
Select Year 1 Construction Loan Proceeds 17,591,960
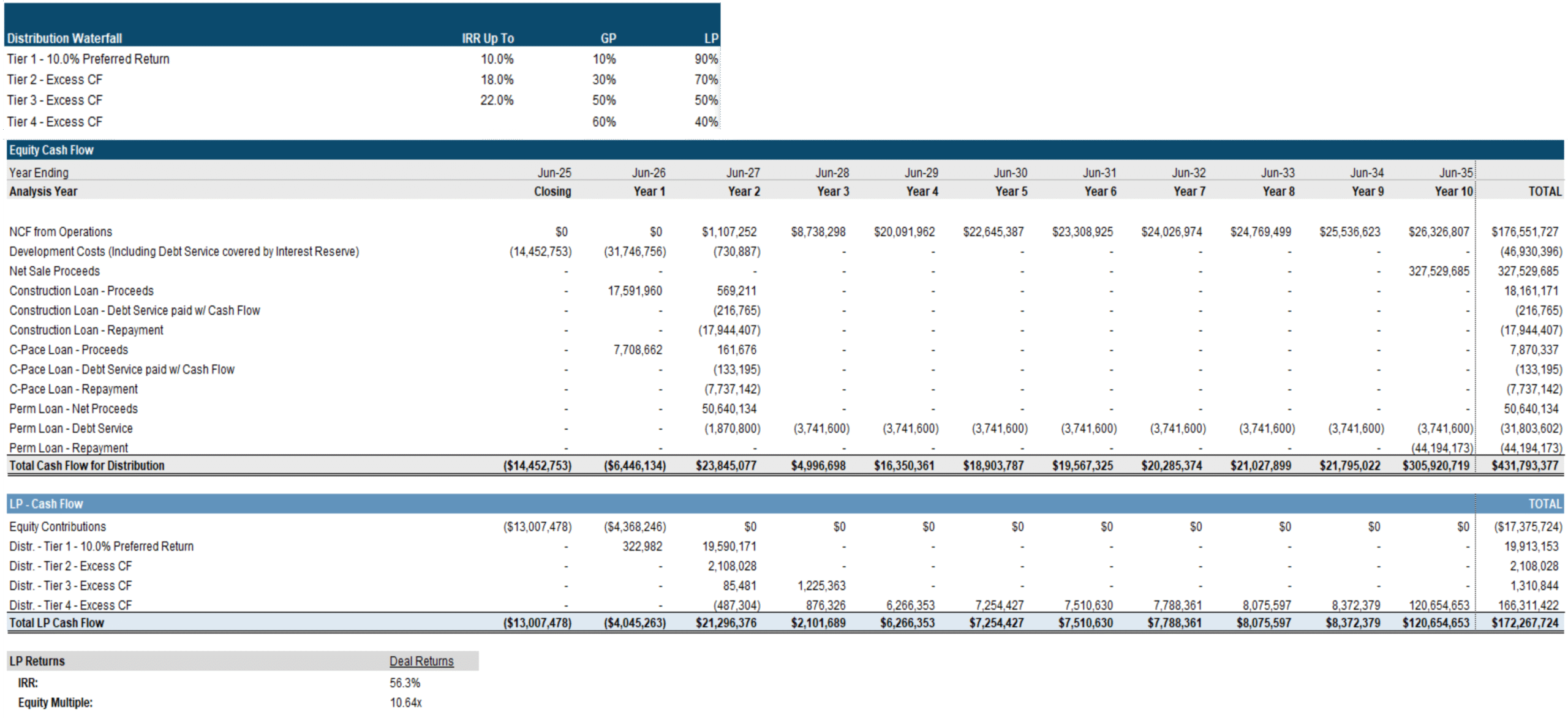pyautogui.click(x=635, y=291)
